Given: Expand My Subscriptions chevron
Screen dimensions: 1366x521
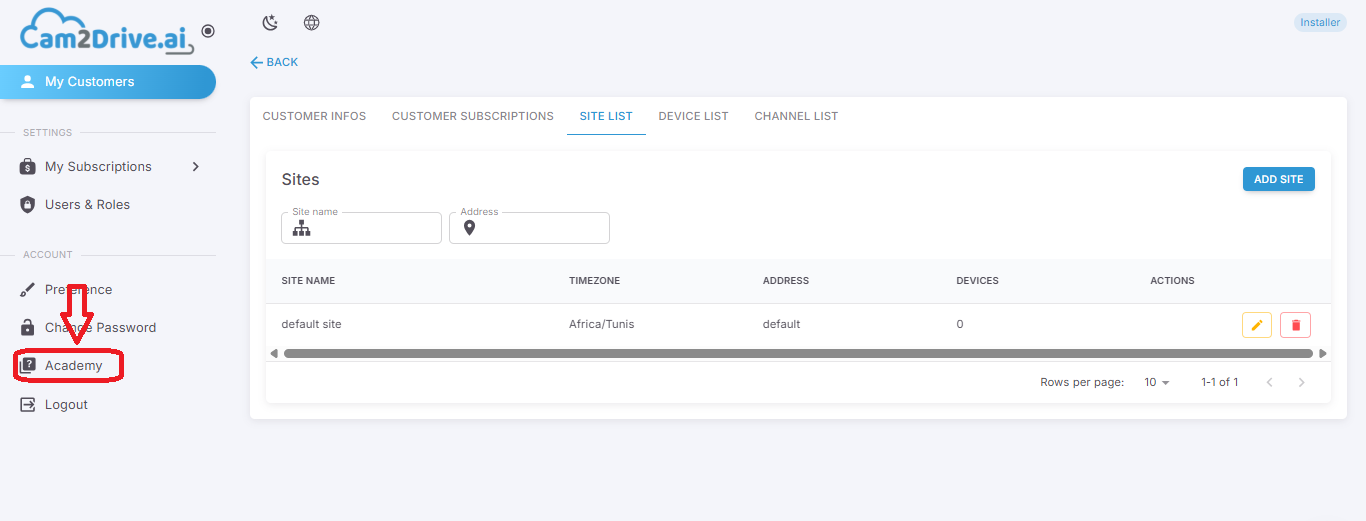Looking at the screenshot, I should [196, 167].
